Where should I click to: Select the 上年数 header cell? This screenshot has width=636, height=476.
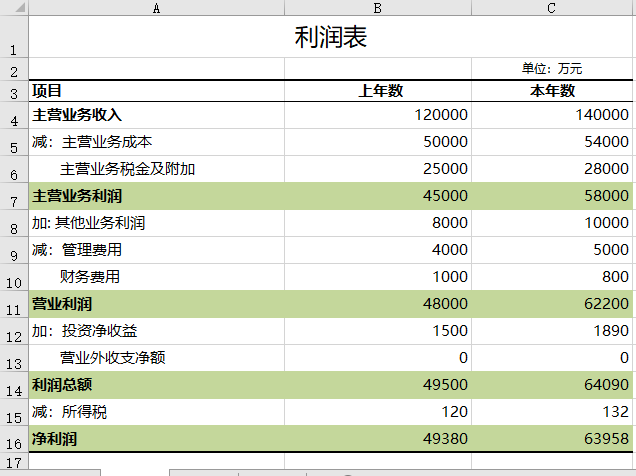click(378, 91)
